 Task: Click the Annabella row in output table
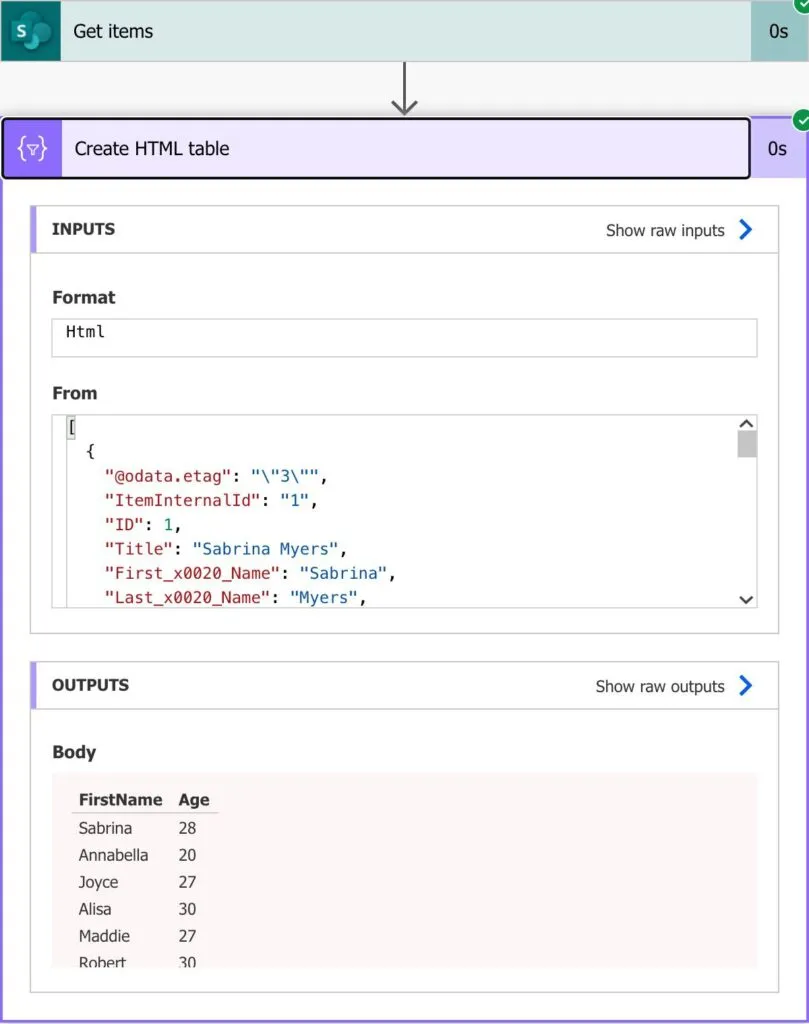113,855
